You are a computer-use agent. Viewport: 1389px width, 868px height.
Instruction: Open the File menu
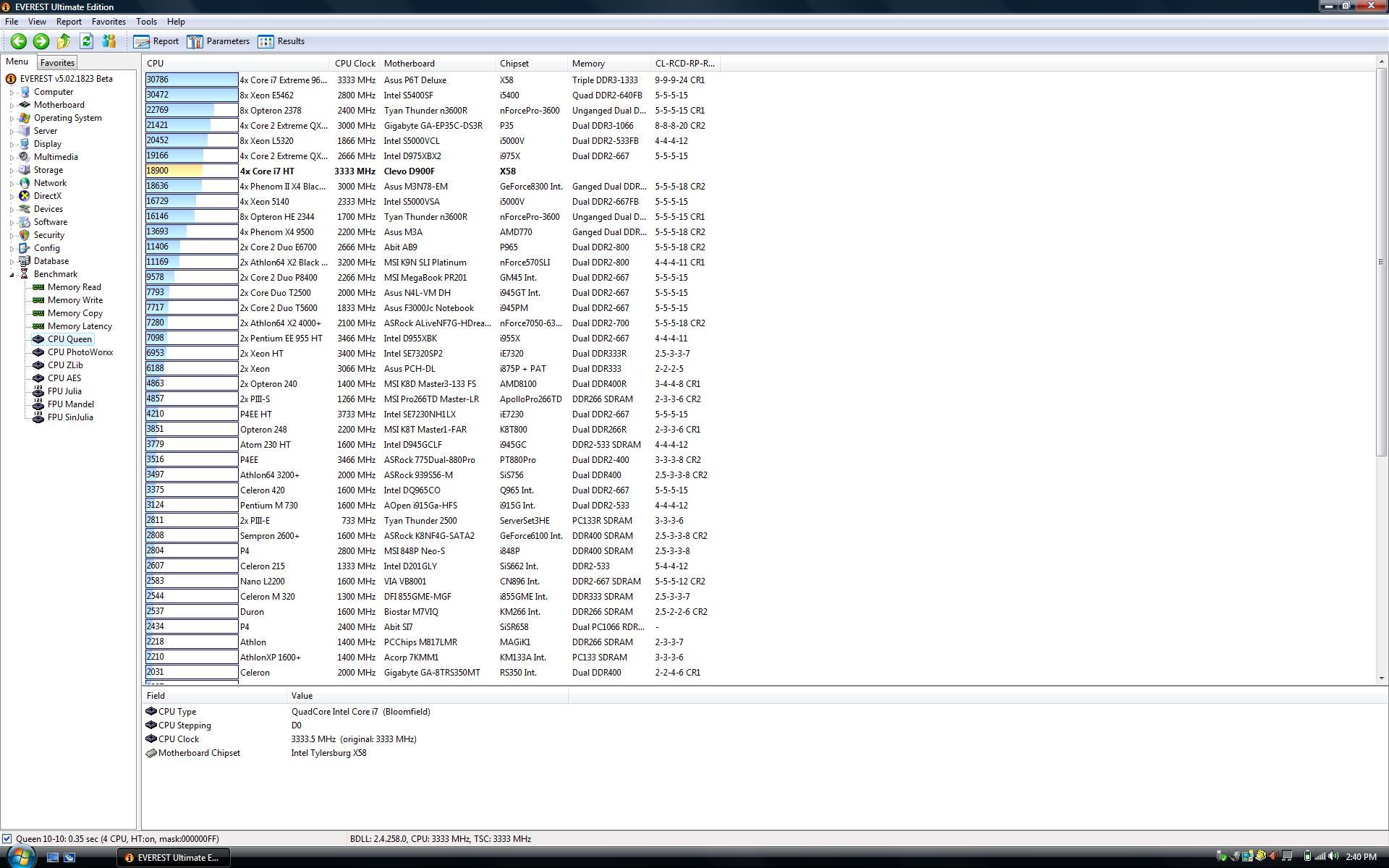pos(12,22)
